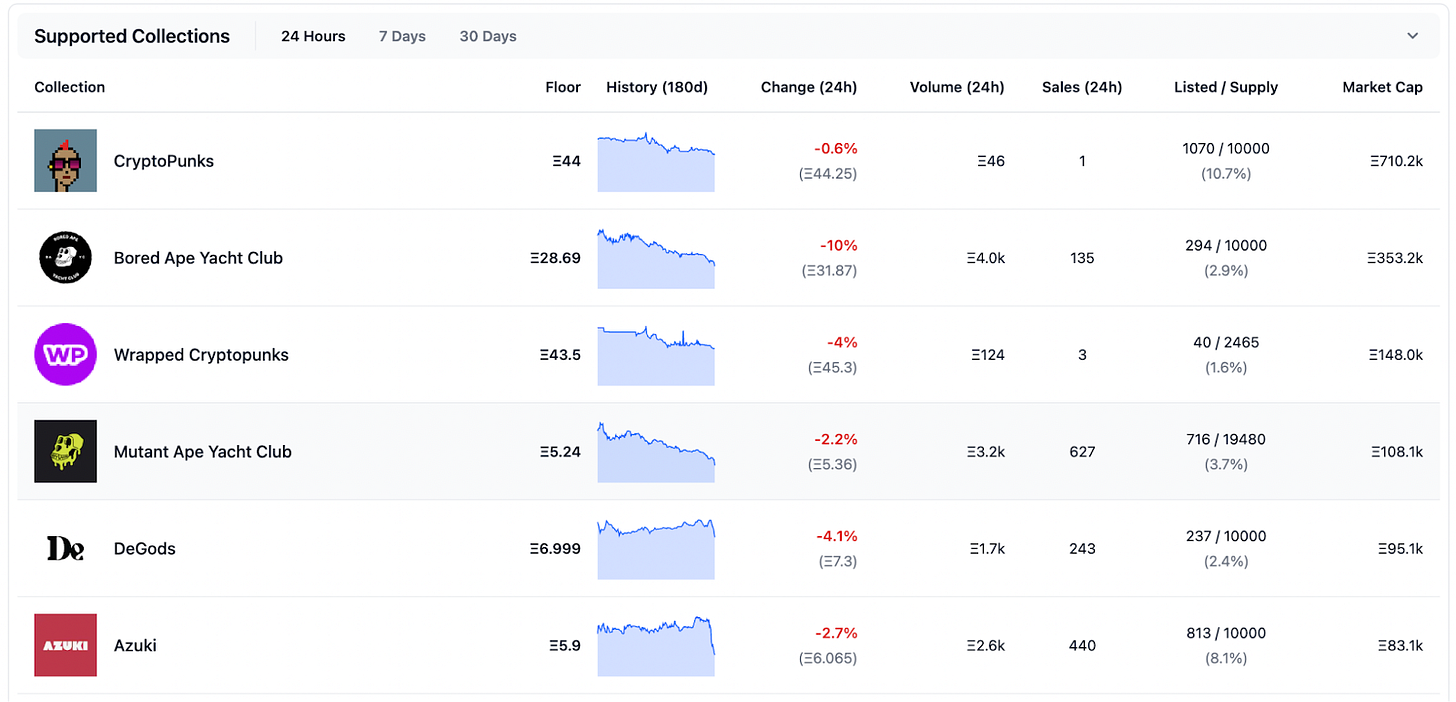The width and height of the screenshot is (1456, 702).
Task: Click the sales count 243
Action: coord(1082,549)
